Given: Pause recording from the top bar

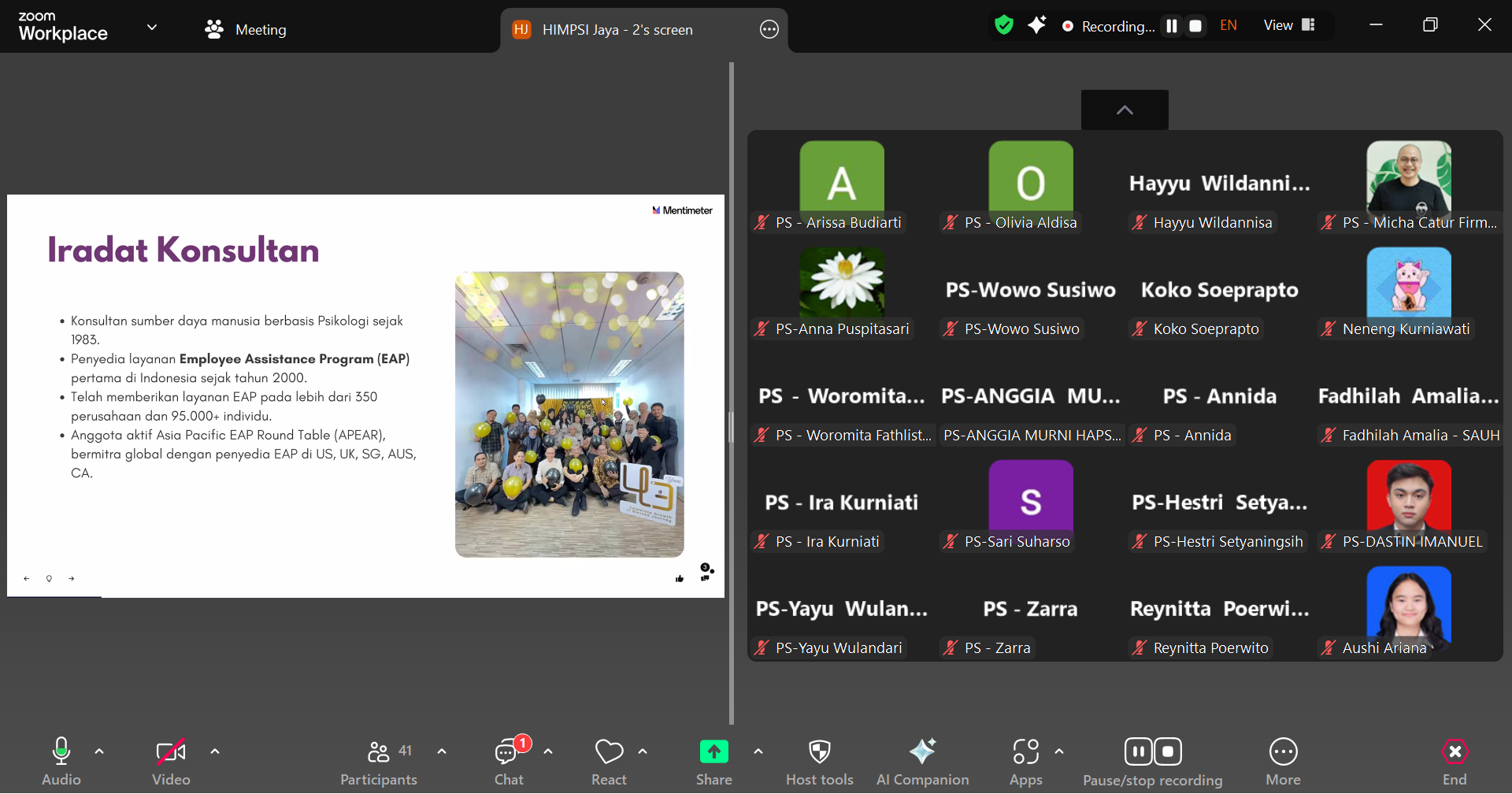Looking at the screenshot, I should point(1172,26).
